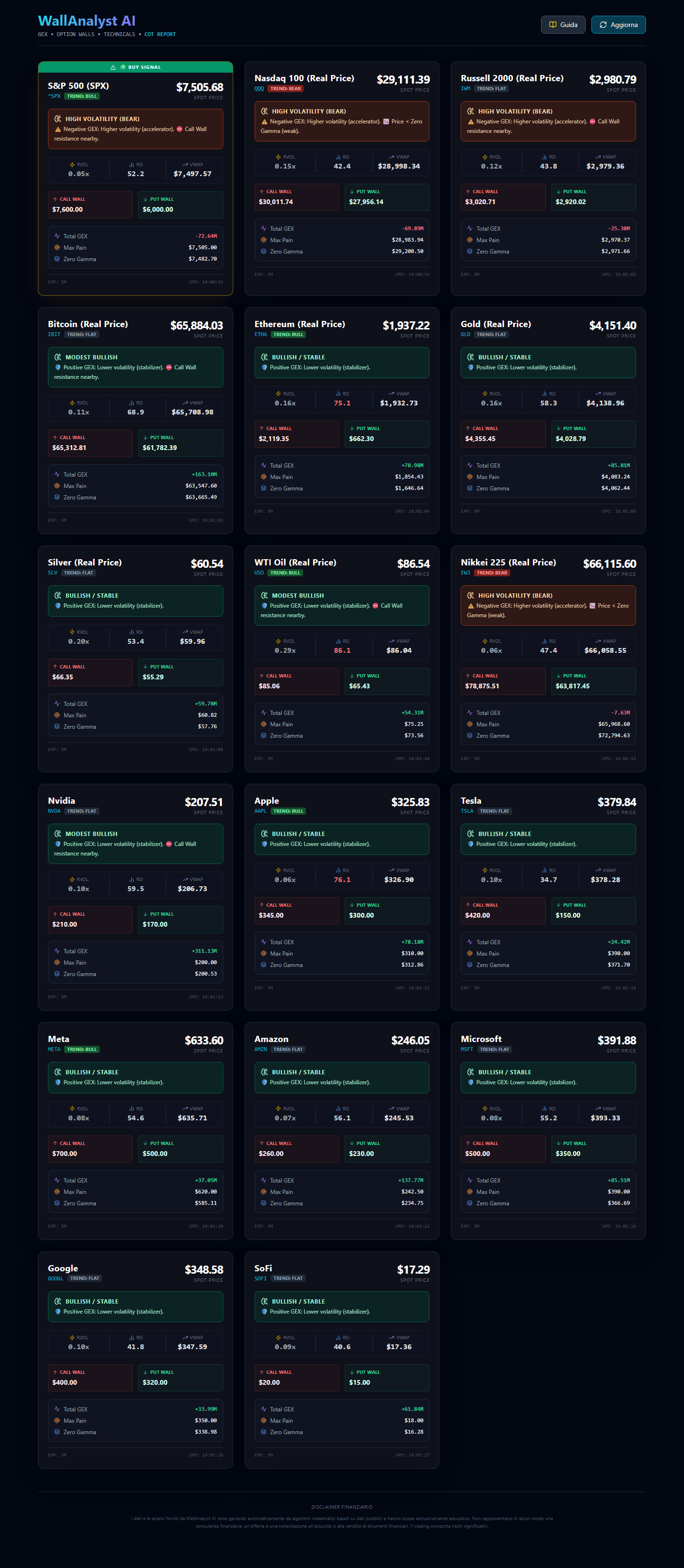Click the warning triangle in BUY SIGNAL banner

(x=113, y=67)
